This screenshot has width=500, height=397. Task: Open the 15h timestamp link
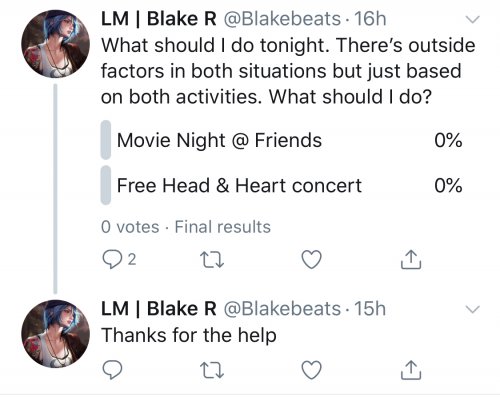pyautogui.click(x=370, y=309)
